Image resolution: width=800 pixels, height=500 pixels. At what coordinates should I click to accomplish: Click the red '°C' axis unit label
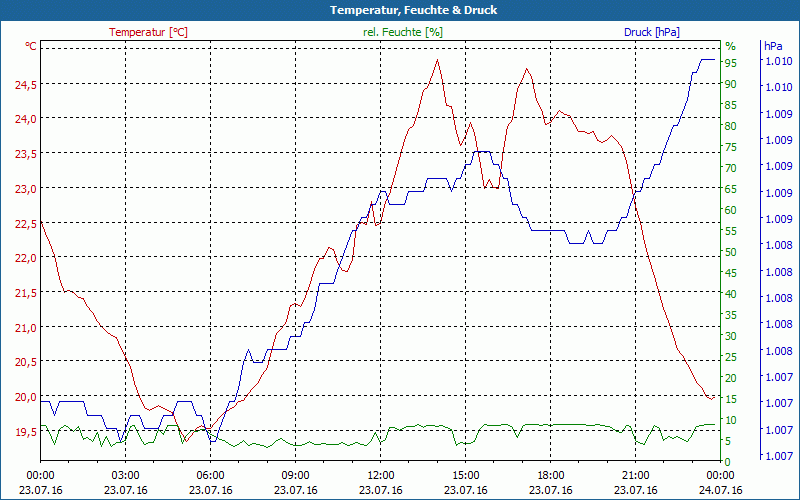[31, 46]
